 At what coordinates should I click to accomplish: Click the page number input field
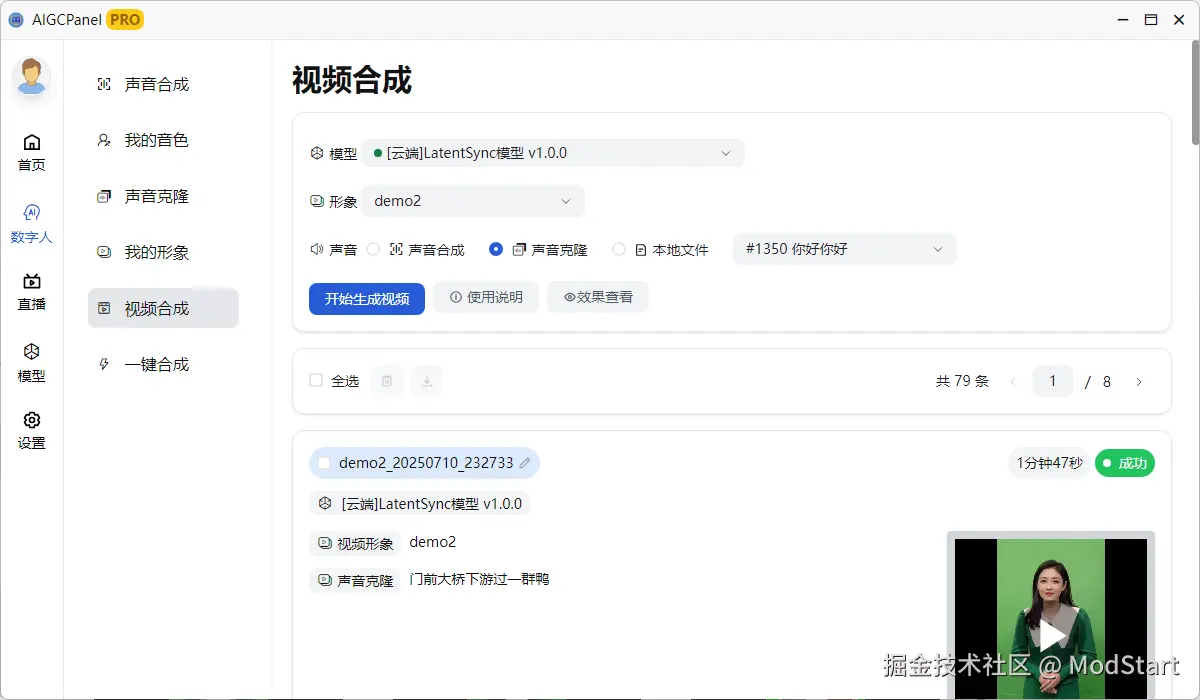tap(1053, 381)
